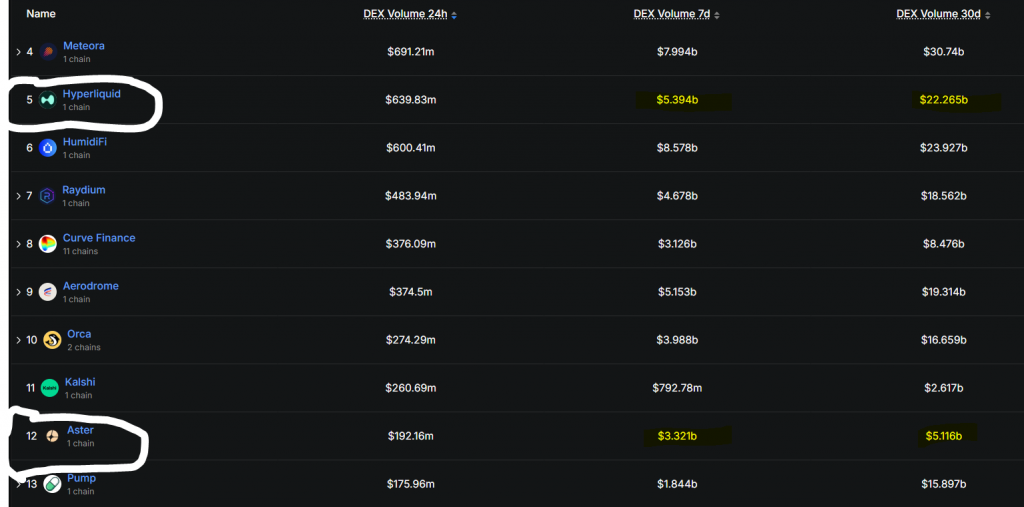Expand the Aerodrome row chevron
The width and height of the screenshot is (1024, 507).
click(x=18, y=292)
